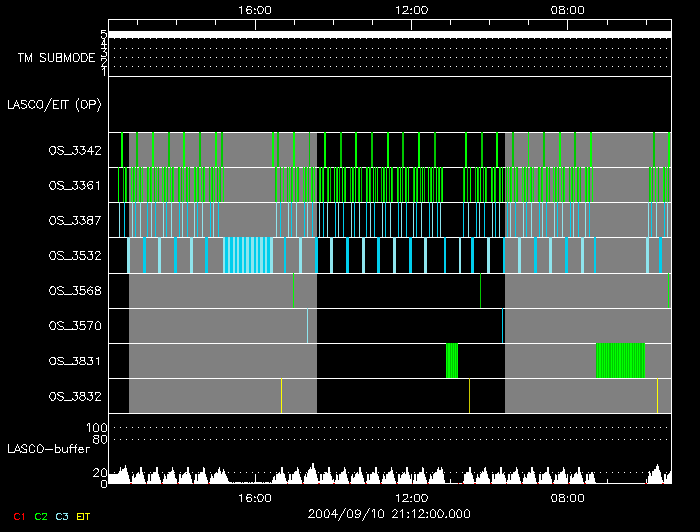Select the C3 legend entry
Screen dimensions: 700x532
point(62,515)
